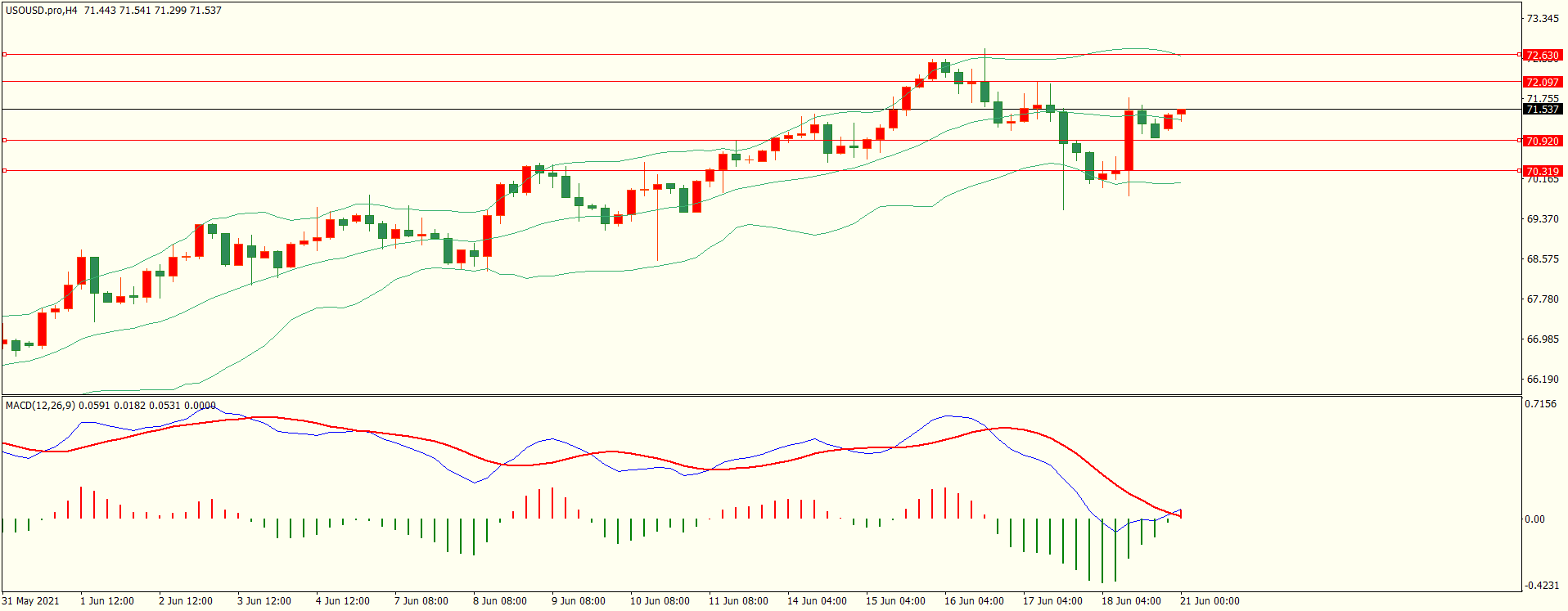Click the left anchor handle of 72.630 line
This screenshot has width=1568, height=611.
[5, 55]
